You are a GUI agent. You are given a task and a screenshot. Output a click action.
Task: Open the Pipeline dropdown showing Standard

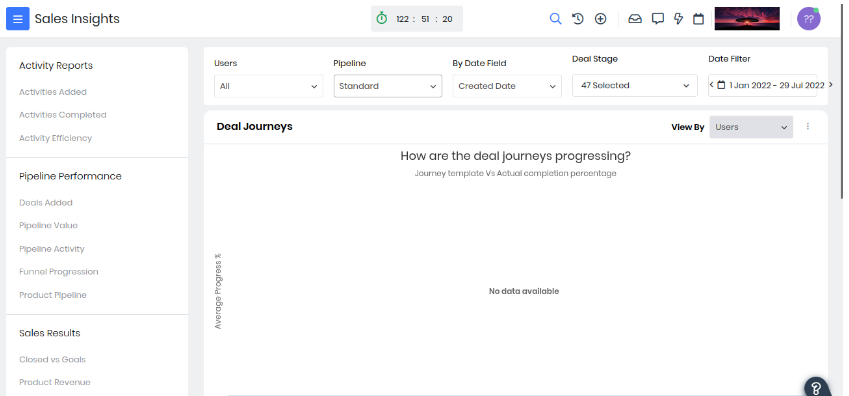click(388, 86)
